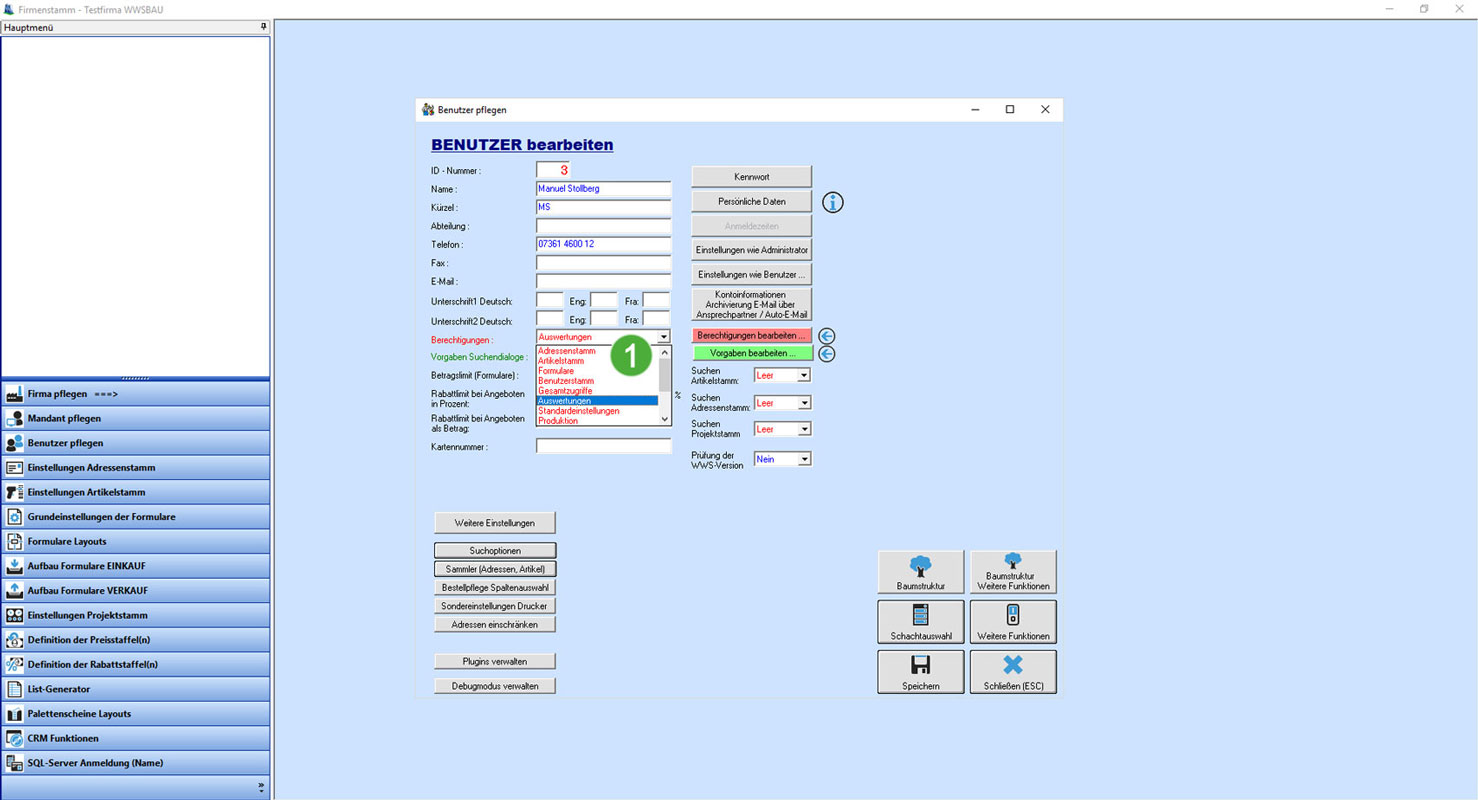Viewport: 1478px width, 800px height.
Task: Open Persönliche Daten
Action: (752, 201)
